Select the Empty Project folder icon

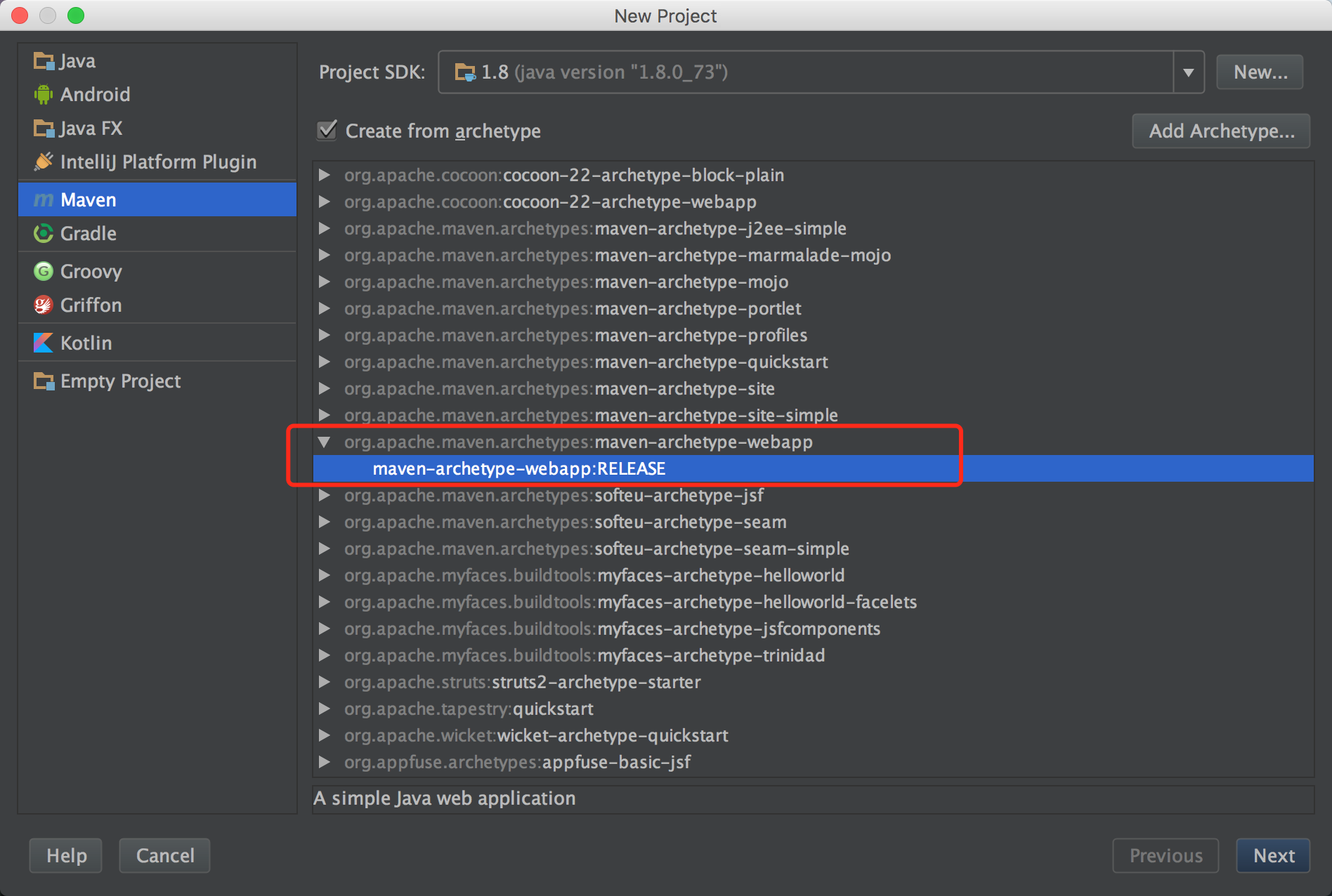point(44,381)
